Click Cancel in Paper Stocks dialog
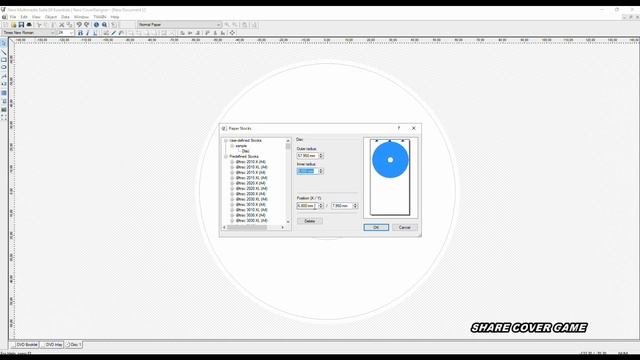Viewport: 640px width, 360px height. [x=404, y=227]
